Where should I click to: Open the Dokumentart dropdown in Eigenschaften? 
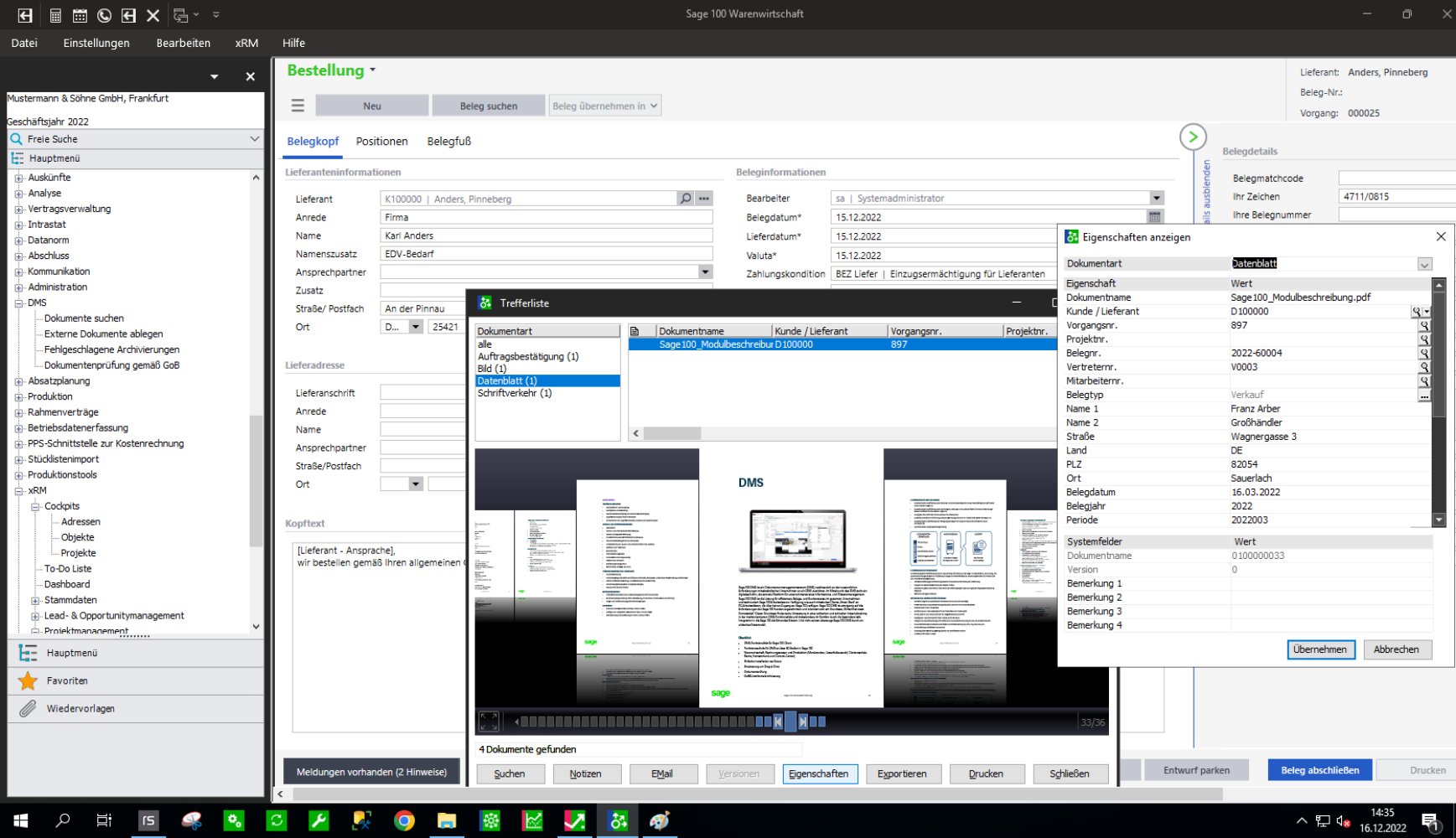[1424, 264]
